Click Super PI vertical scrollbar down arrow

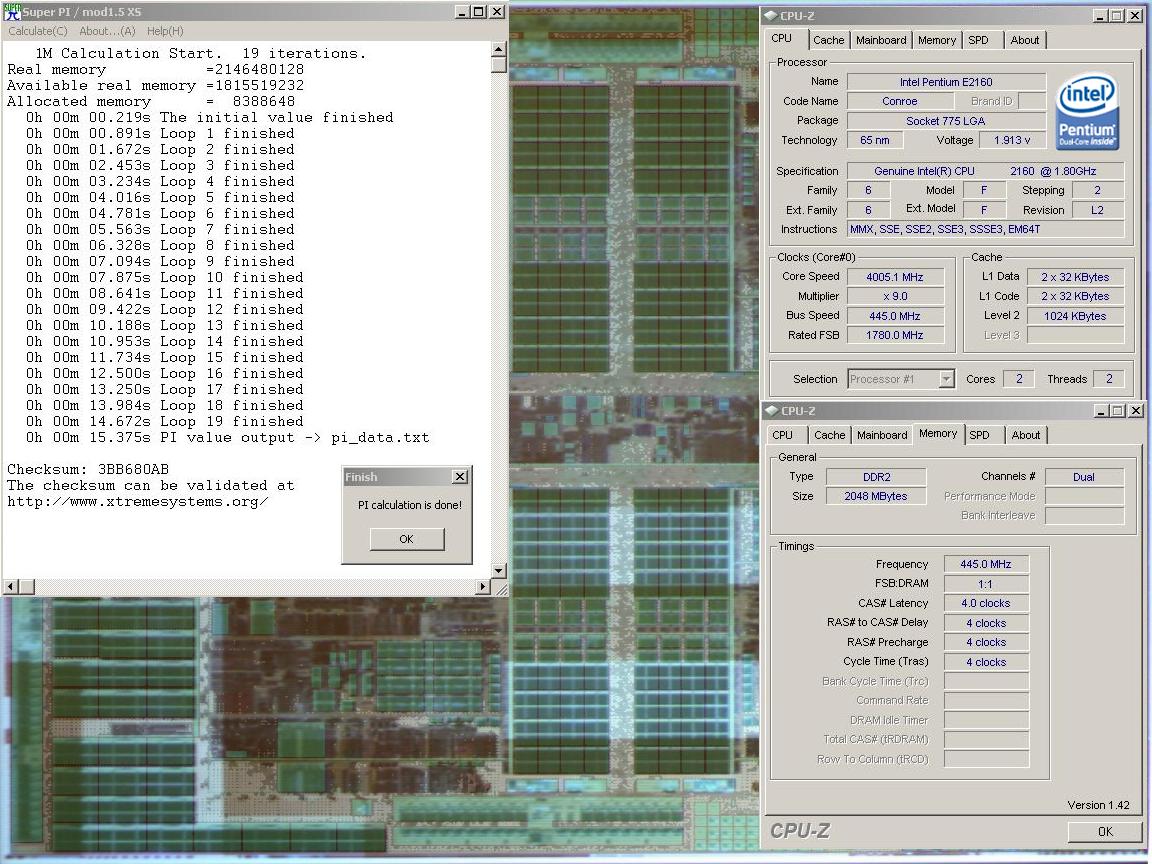[498, 571]
